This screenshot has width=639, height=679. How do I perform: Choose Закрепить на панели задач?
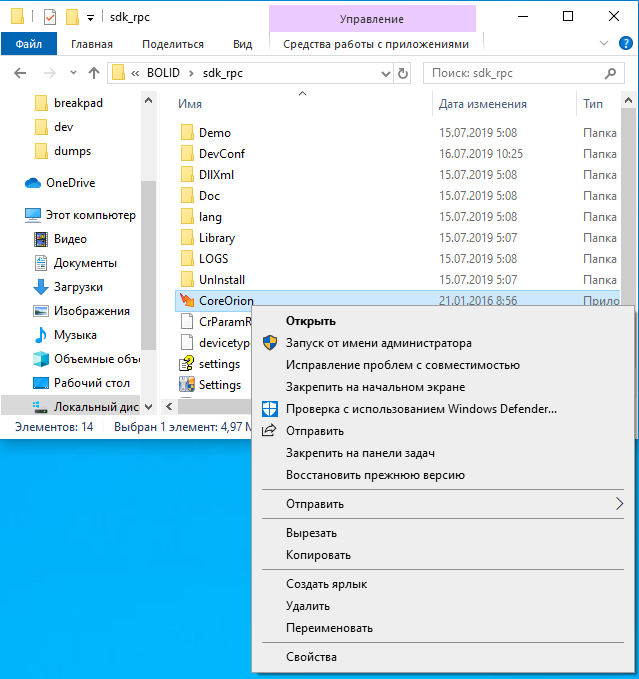444,453
